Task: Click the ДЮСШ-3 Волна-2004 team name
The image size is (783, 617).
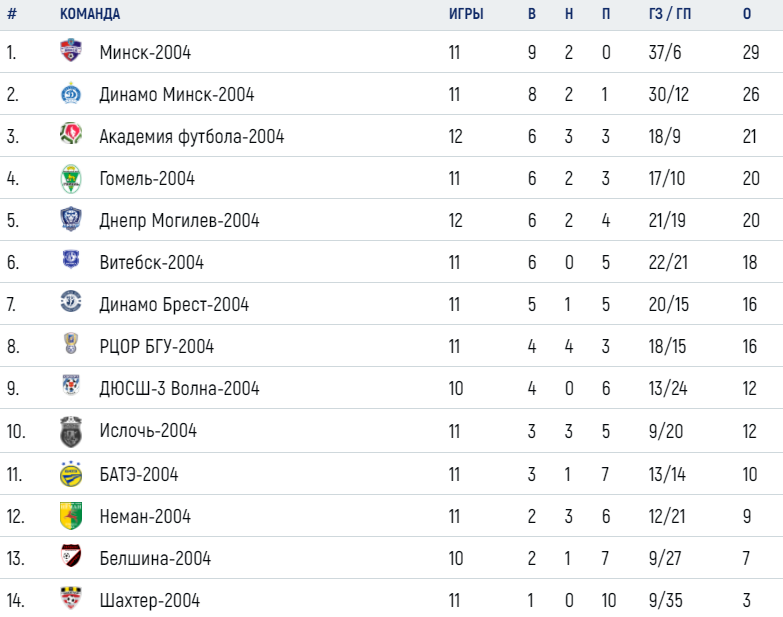Action: click(179, 388)
